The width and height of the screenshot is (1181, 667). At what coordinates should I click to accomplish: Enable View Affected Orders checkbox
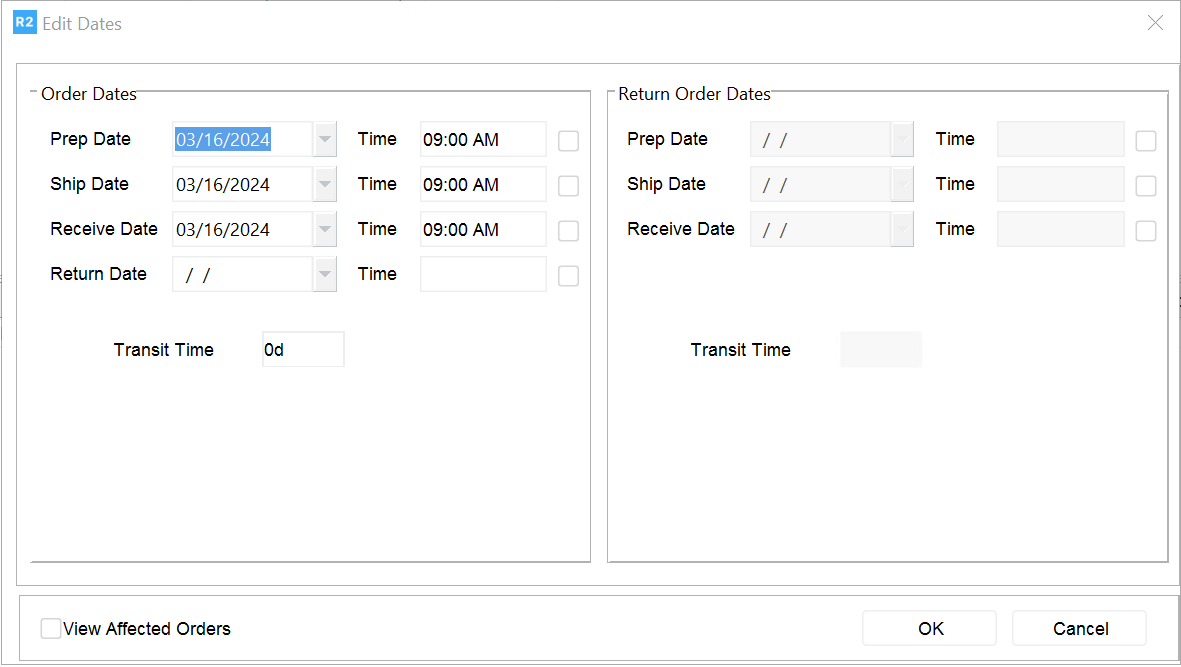pos(50,629)
